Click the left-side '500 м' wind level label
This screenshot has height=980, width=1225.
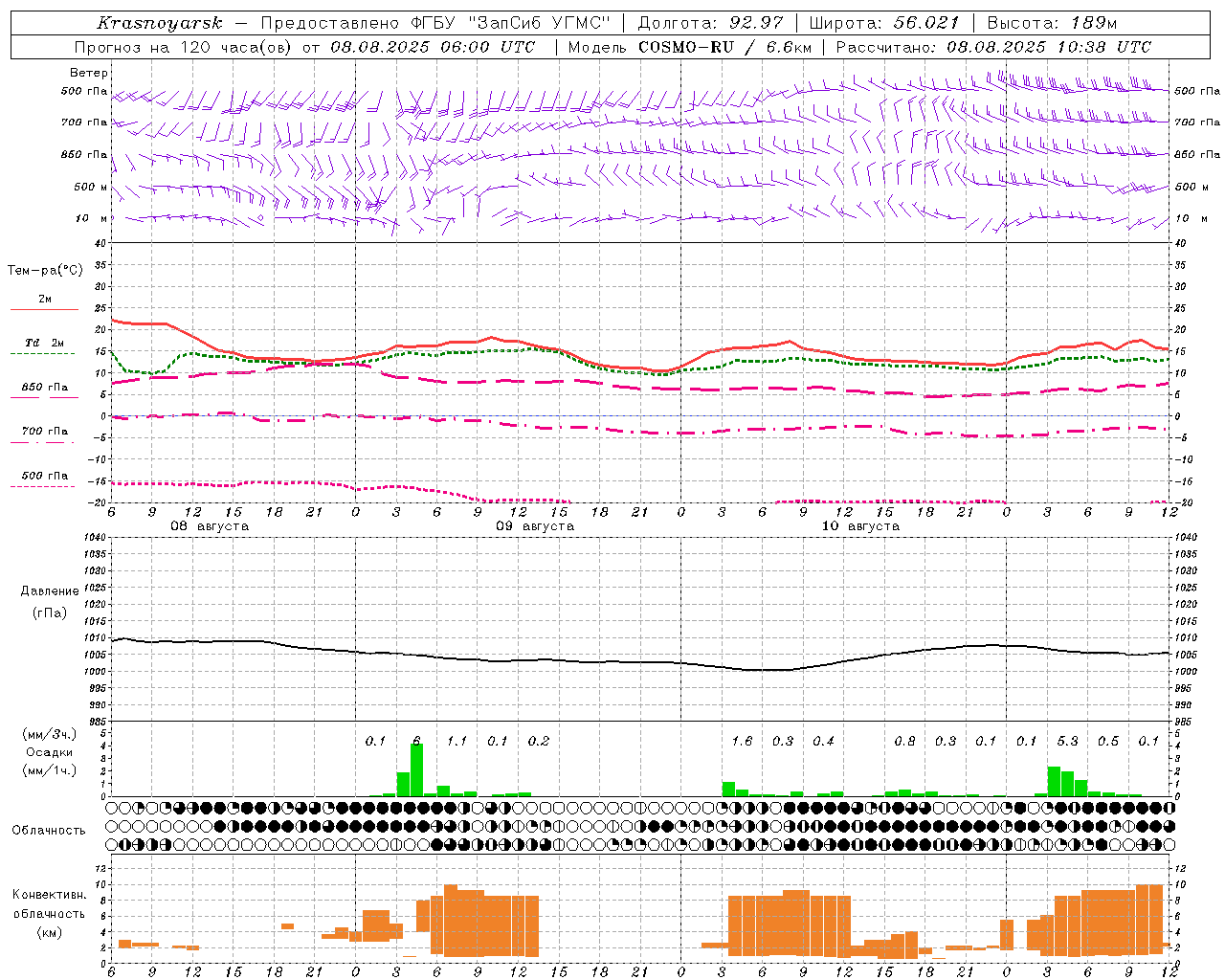pyautogui.click(x=92, y=187)
